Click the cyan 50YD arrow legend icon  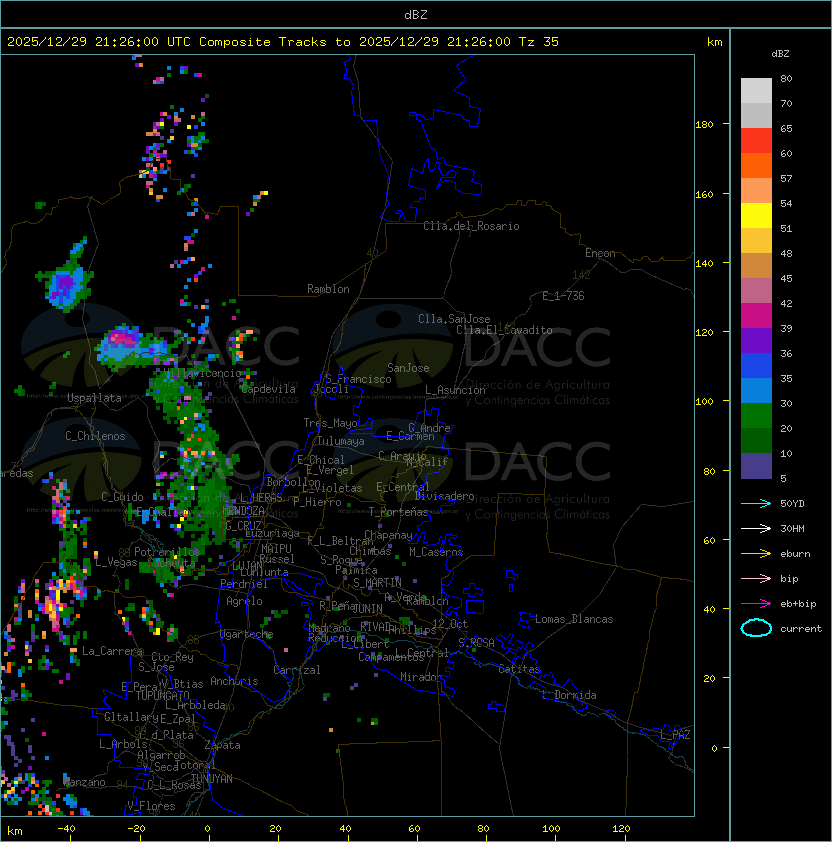756,504
